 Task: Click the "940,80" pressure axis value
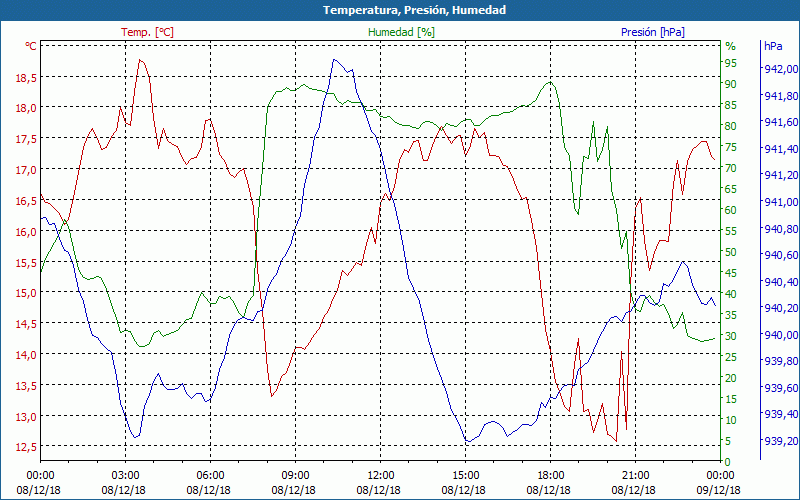point(781,229)
